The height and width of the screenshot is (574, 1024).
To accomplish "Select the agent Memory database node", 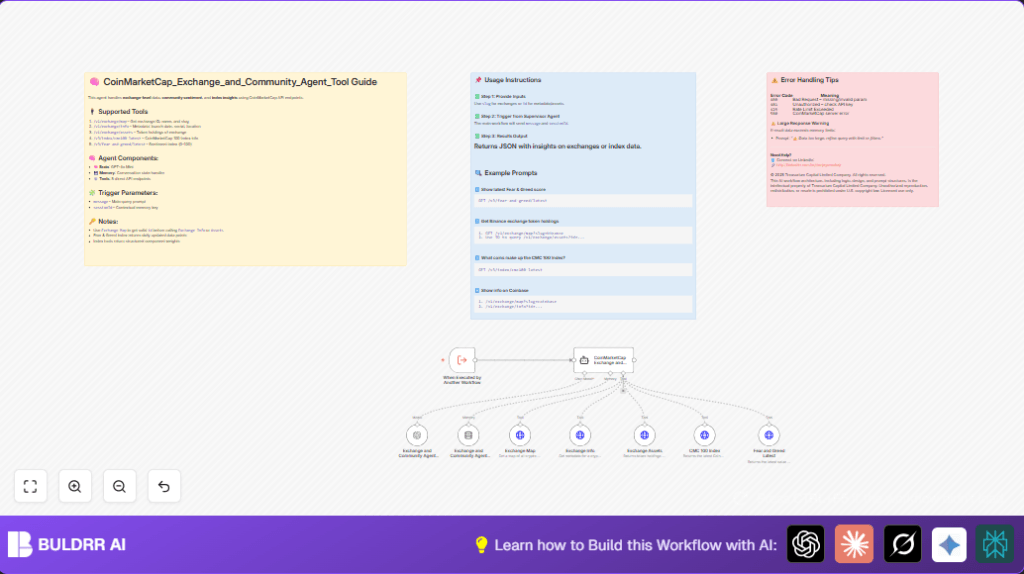I will point(468,435).
